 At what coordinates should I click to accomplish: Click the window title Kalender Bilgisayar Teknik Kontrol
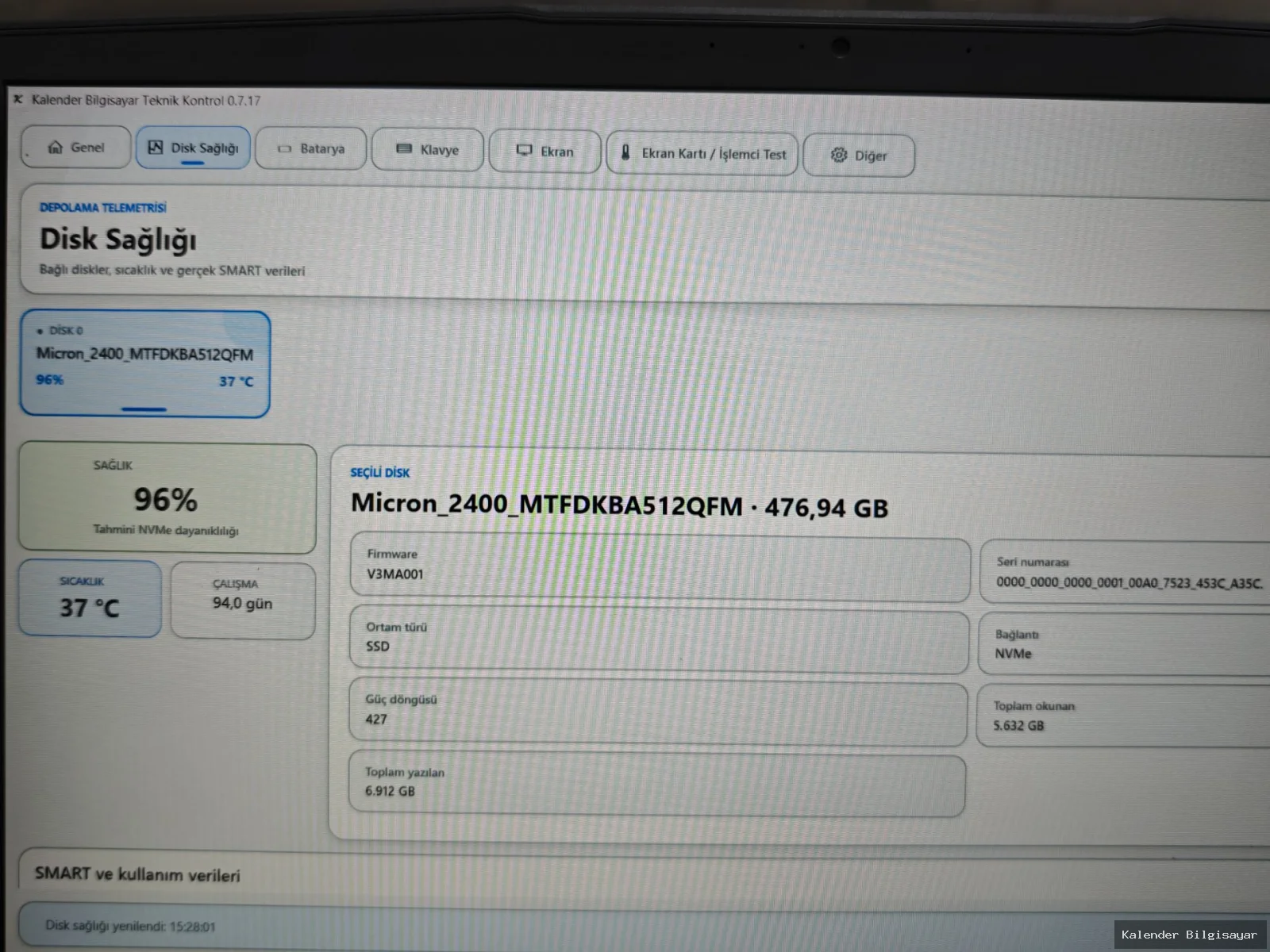(x=146, y=101)
